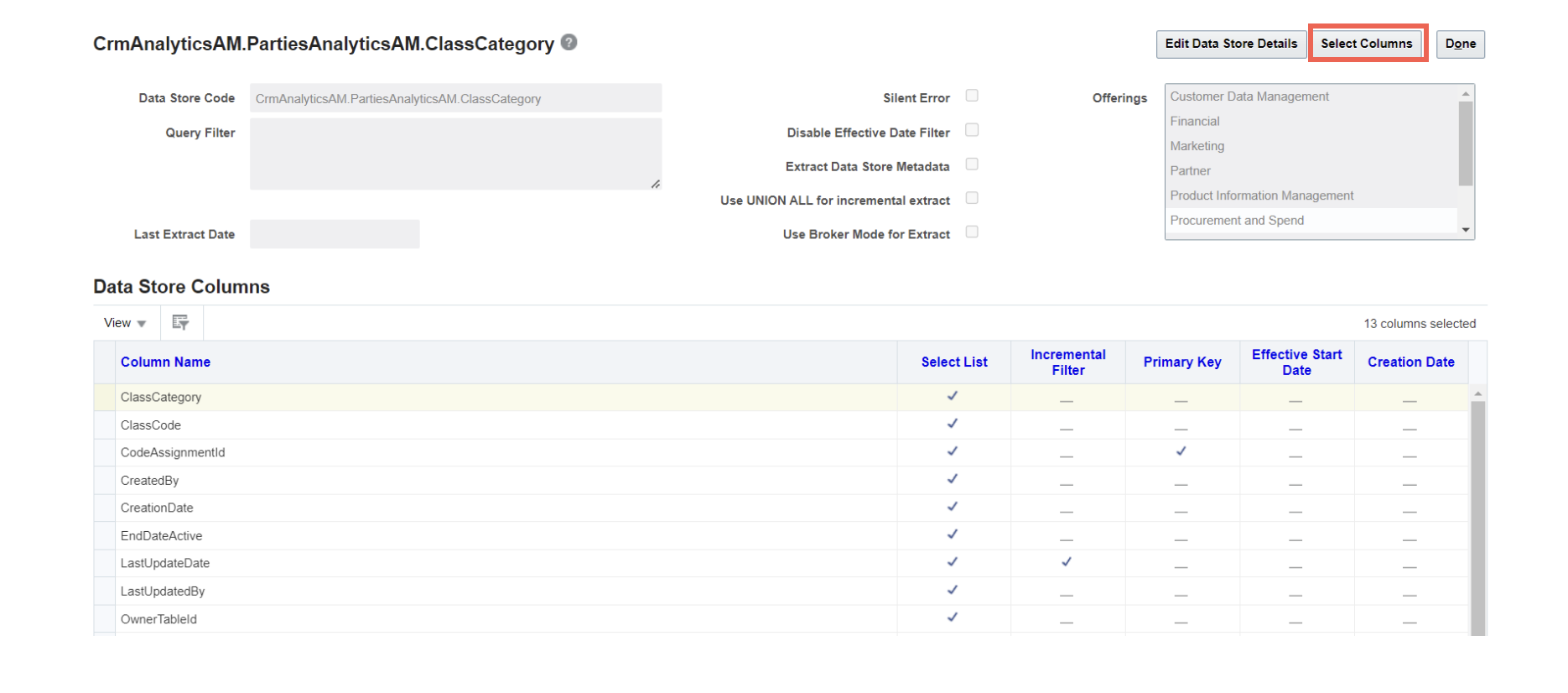Enable Use Broker Mode for Extract
The height and width of the screenshot is (693, 1568).
[972, 232]
